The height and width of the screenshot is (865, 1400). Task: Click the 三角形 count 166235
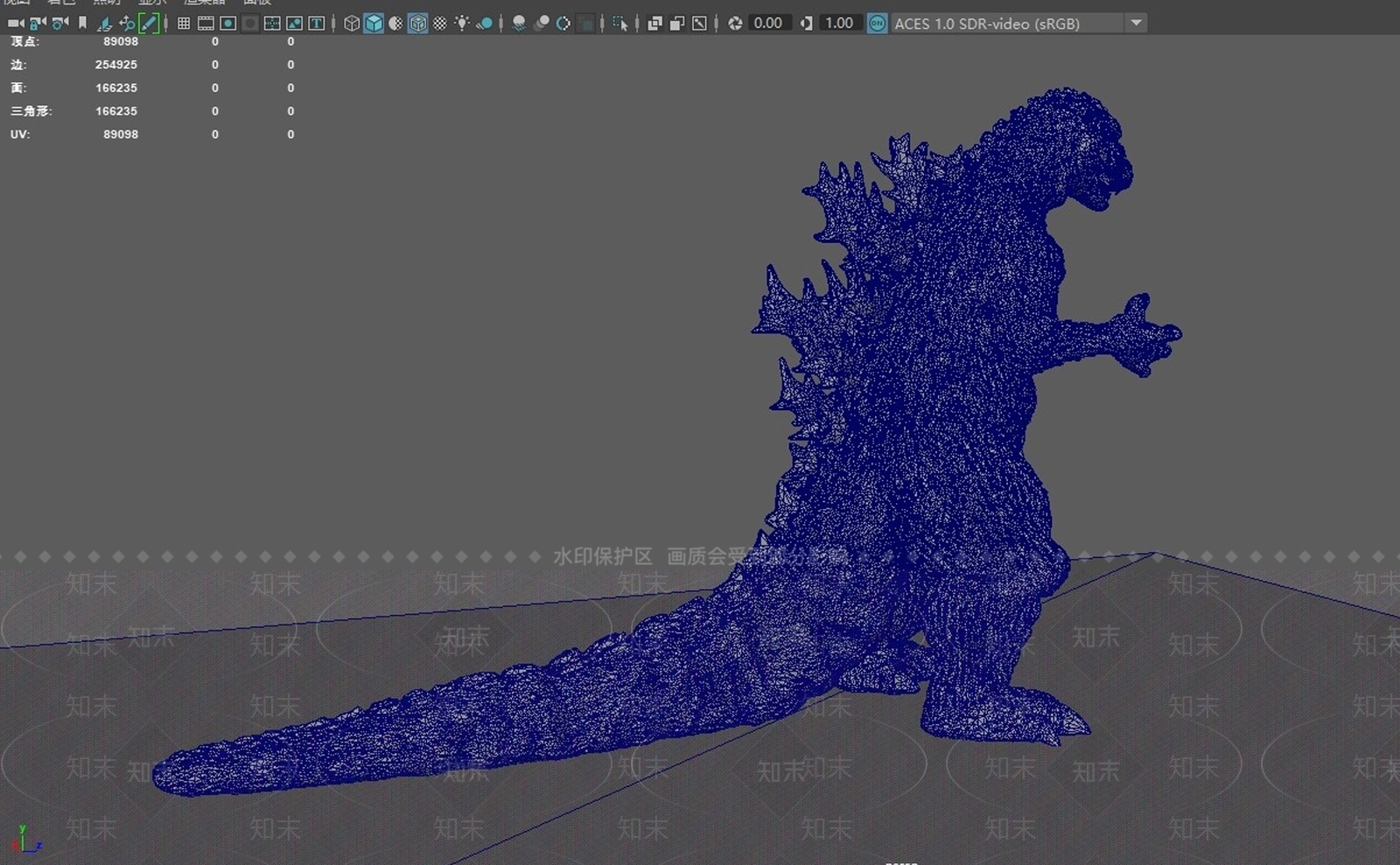point(116,111)
